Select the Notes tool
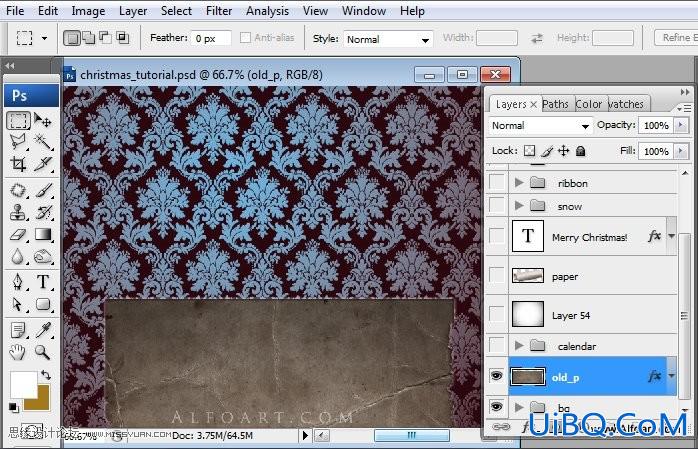Viewport: 698px width, 449px height. (x=18, y=330)
